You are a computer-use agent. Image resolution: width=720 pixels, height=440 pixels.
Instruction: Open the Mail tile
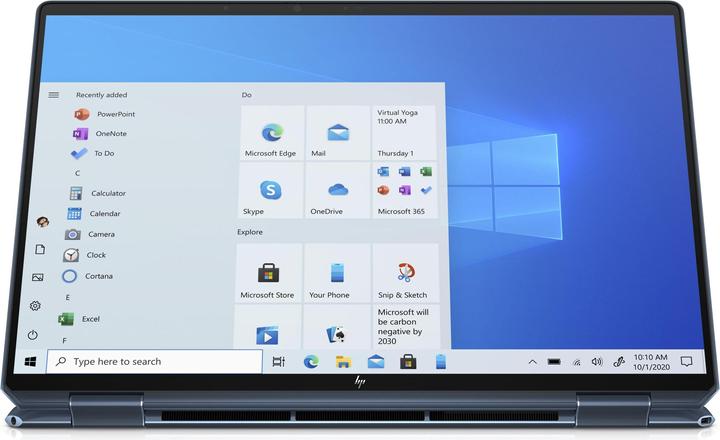coord(338,133)
